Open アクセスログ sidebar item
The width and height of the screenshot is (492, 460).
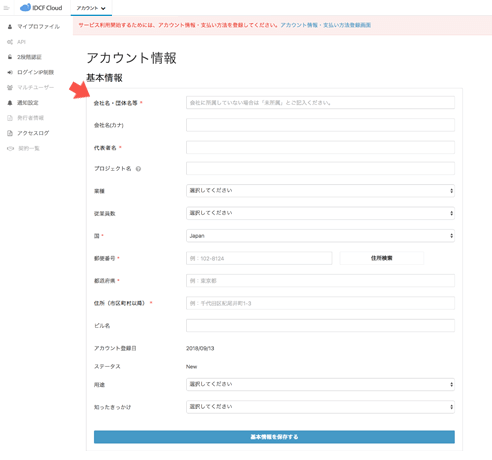click(x=33, y=133)
